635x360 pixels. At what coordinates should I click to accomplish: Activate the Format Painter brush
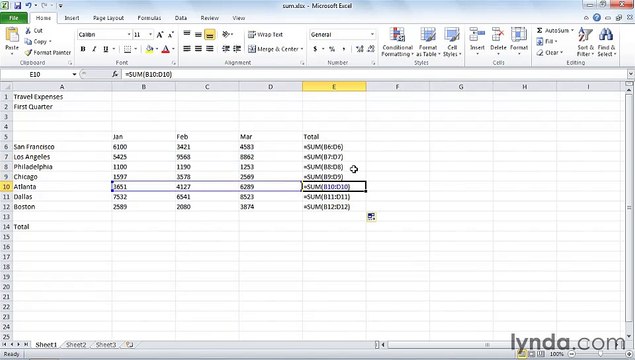28,52
